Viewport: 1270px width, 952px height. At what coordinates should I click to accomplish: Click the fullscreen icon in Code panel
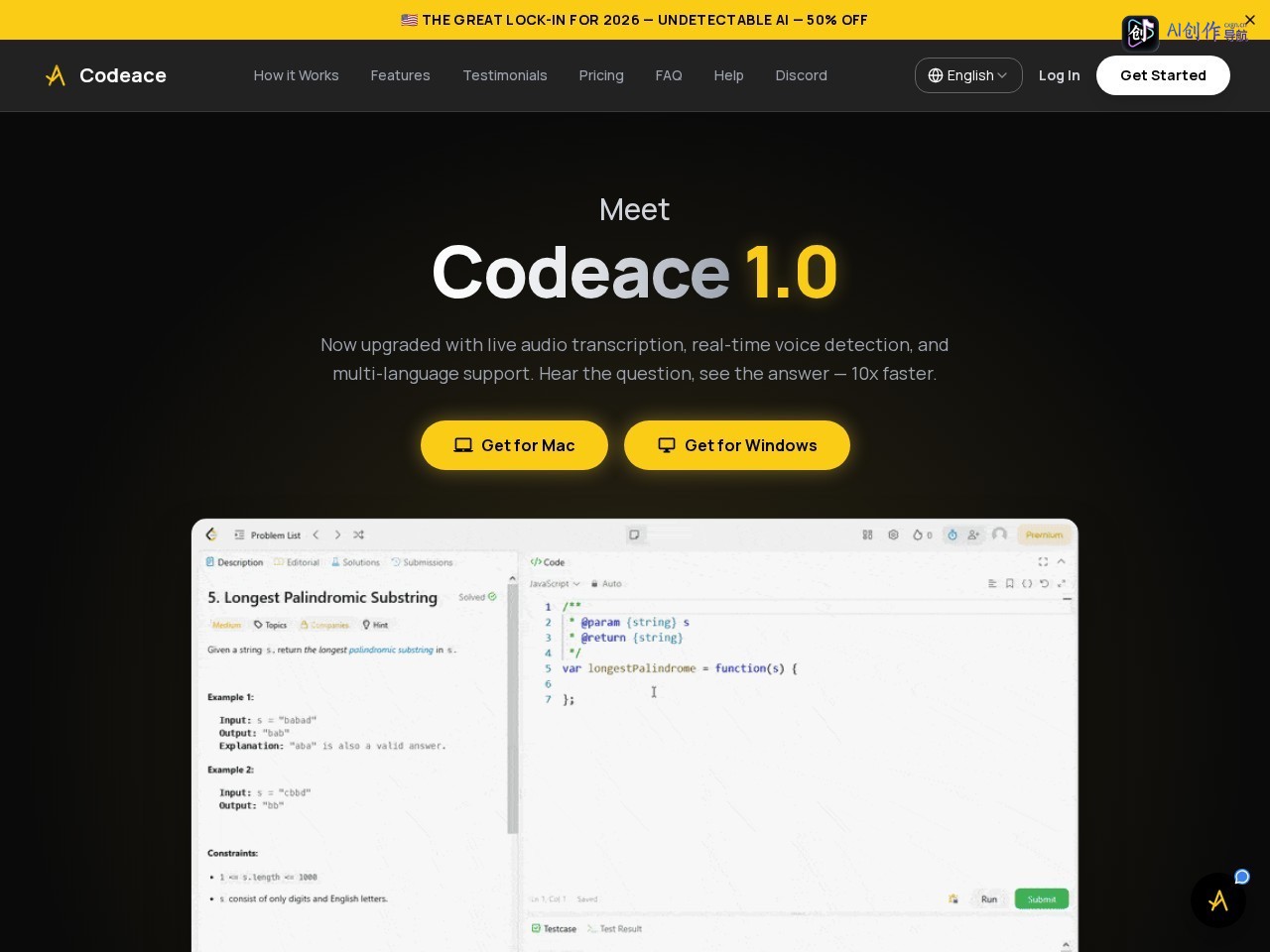tap(1043, 561)
